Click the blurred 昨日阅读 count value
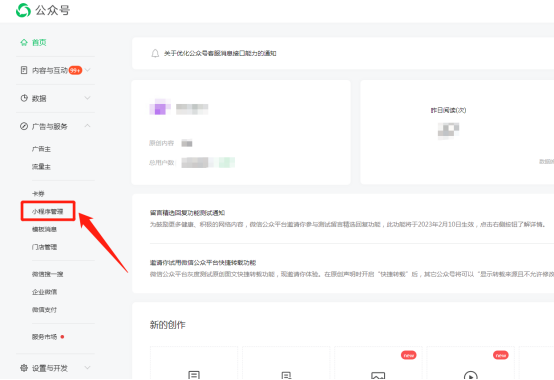Viewport: 554px width, 380px height. [x=448, y=130]
